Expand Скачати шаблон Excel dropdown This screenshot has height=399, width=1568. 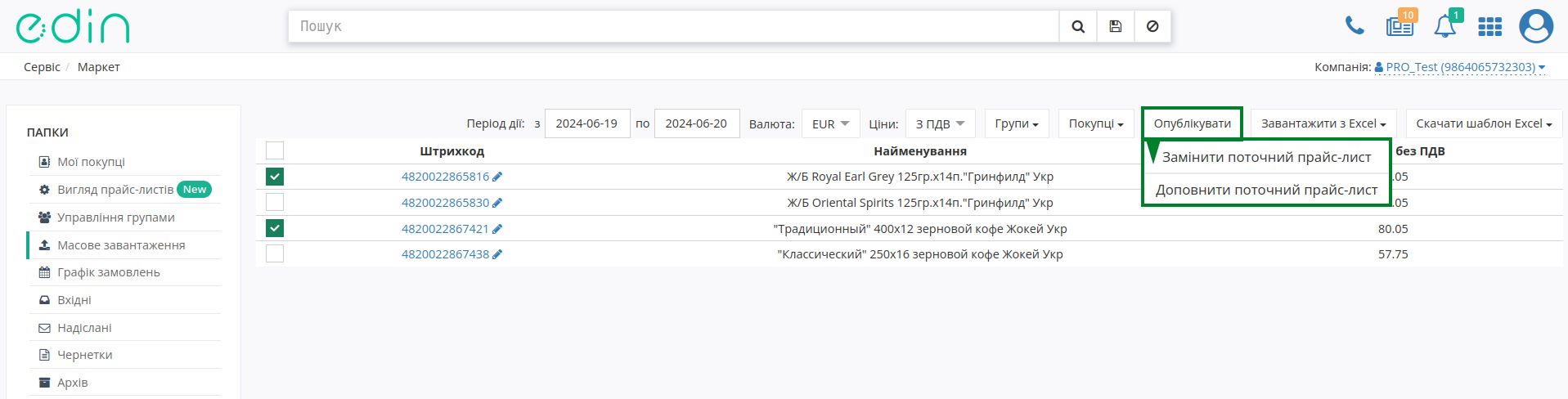click(1484, 123)
